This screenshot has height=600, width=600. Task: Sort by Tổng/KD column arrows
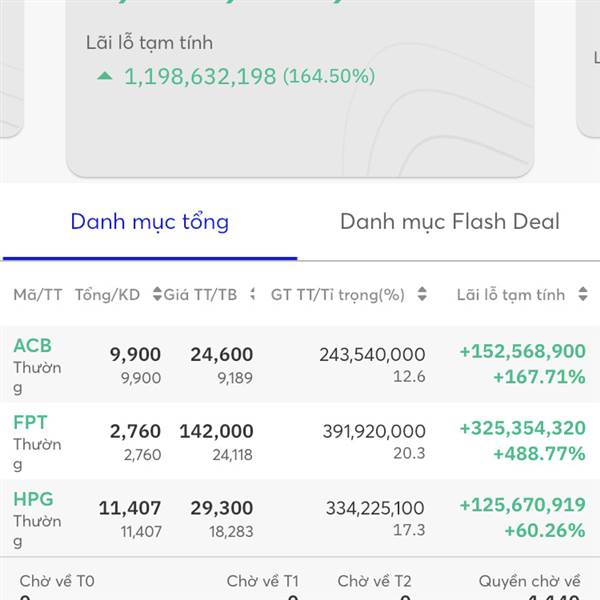[x=157, y=294]
